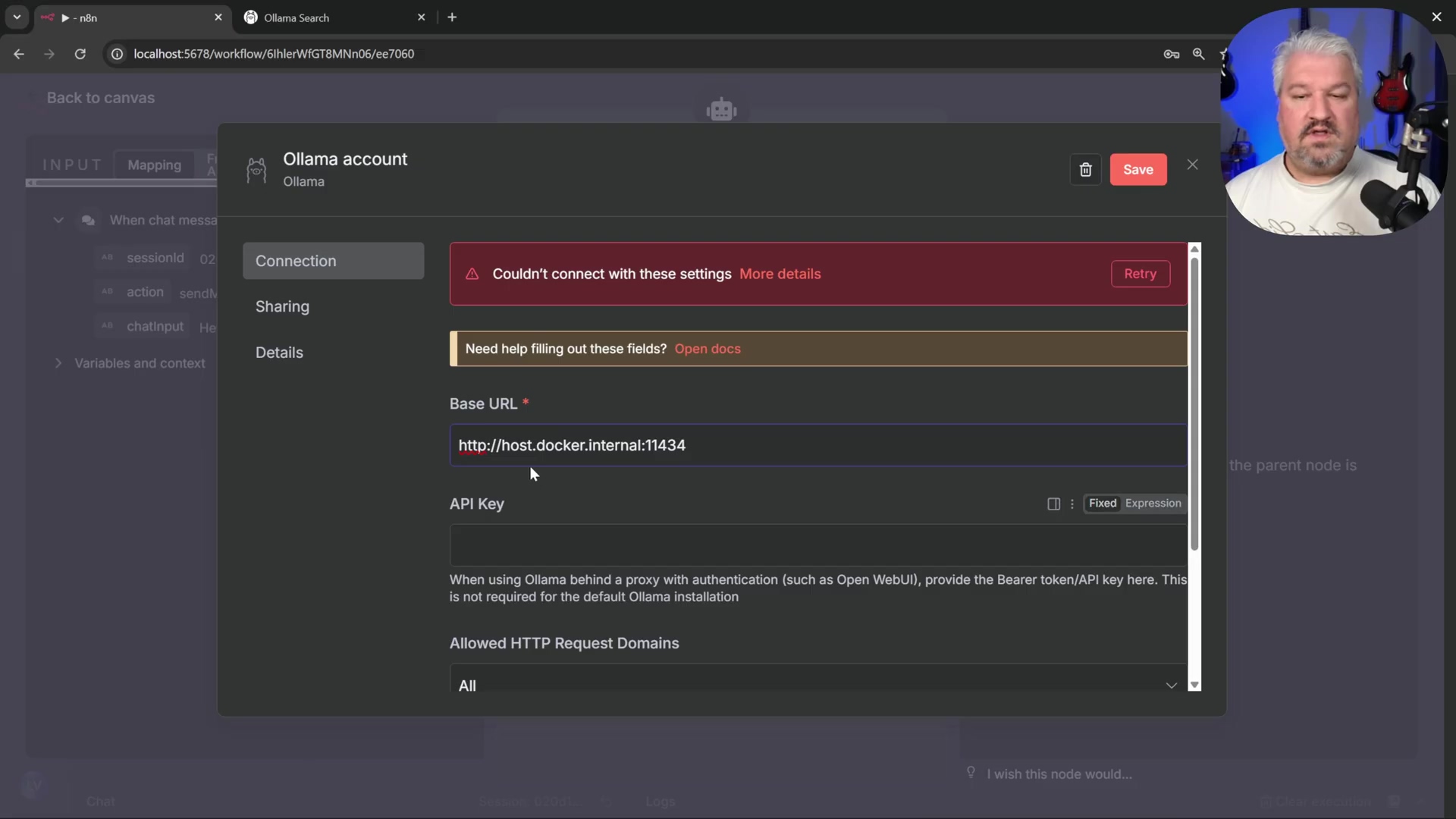
Task: Set API Key to Fixed mode
Action: pyautogui.click(x=1102, y=503)
